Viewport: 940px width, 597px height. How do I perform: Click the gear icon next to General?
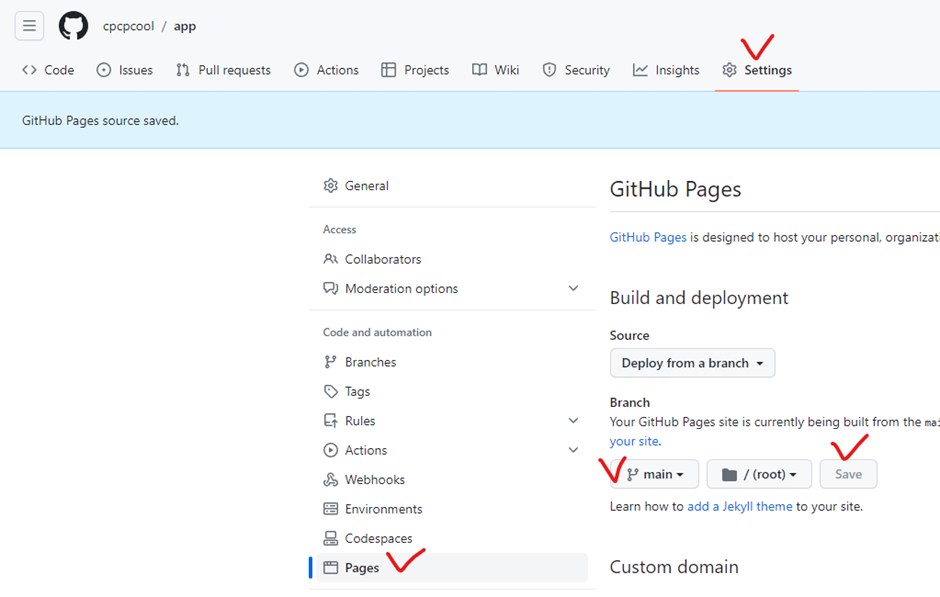330,186
